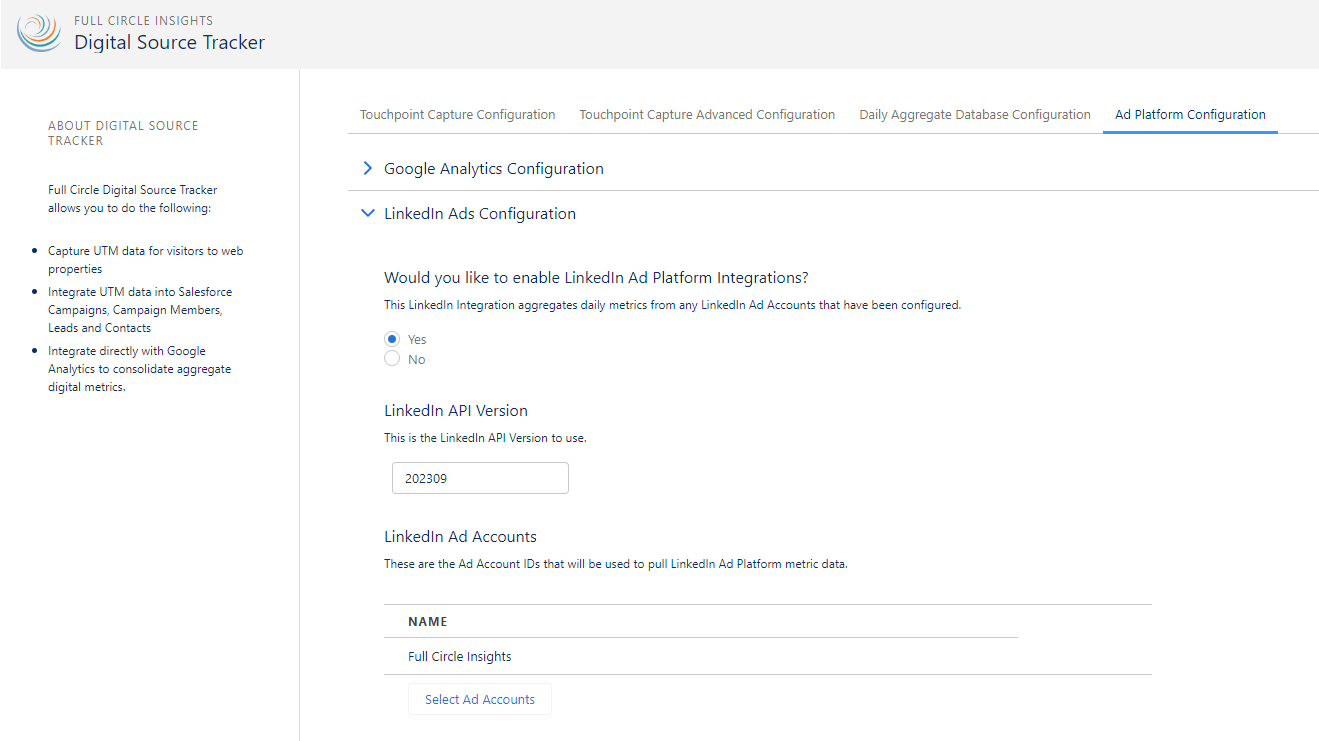This screenshot has width=1319, height=741.
Task: Collapse the LinkedIn Ads Configuration section
Action: pos(368,214)
